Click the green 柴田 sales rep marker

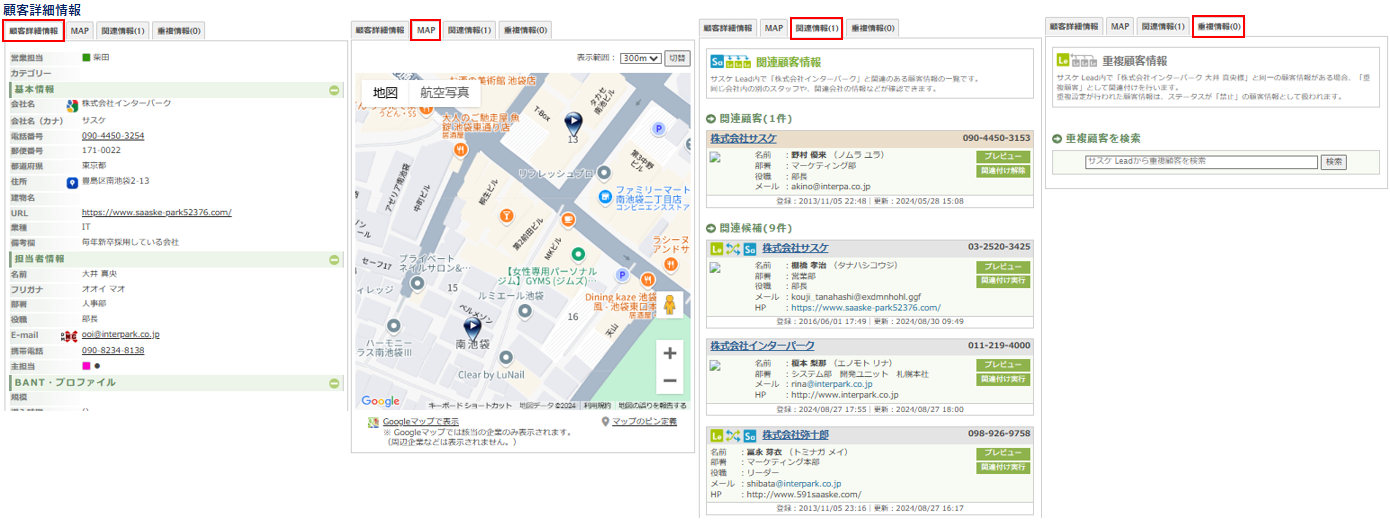point(86,58)
